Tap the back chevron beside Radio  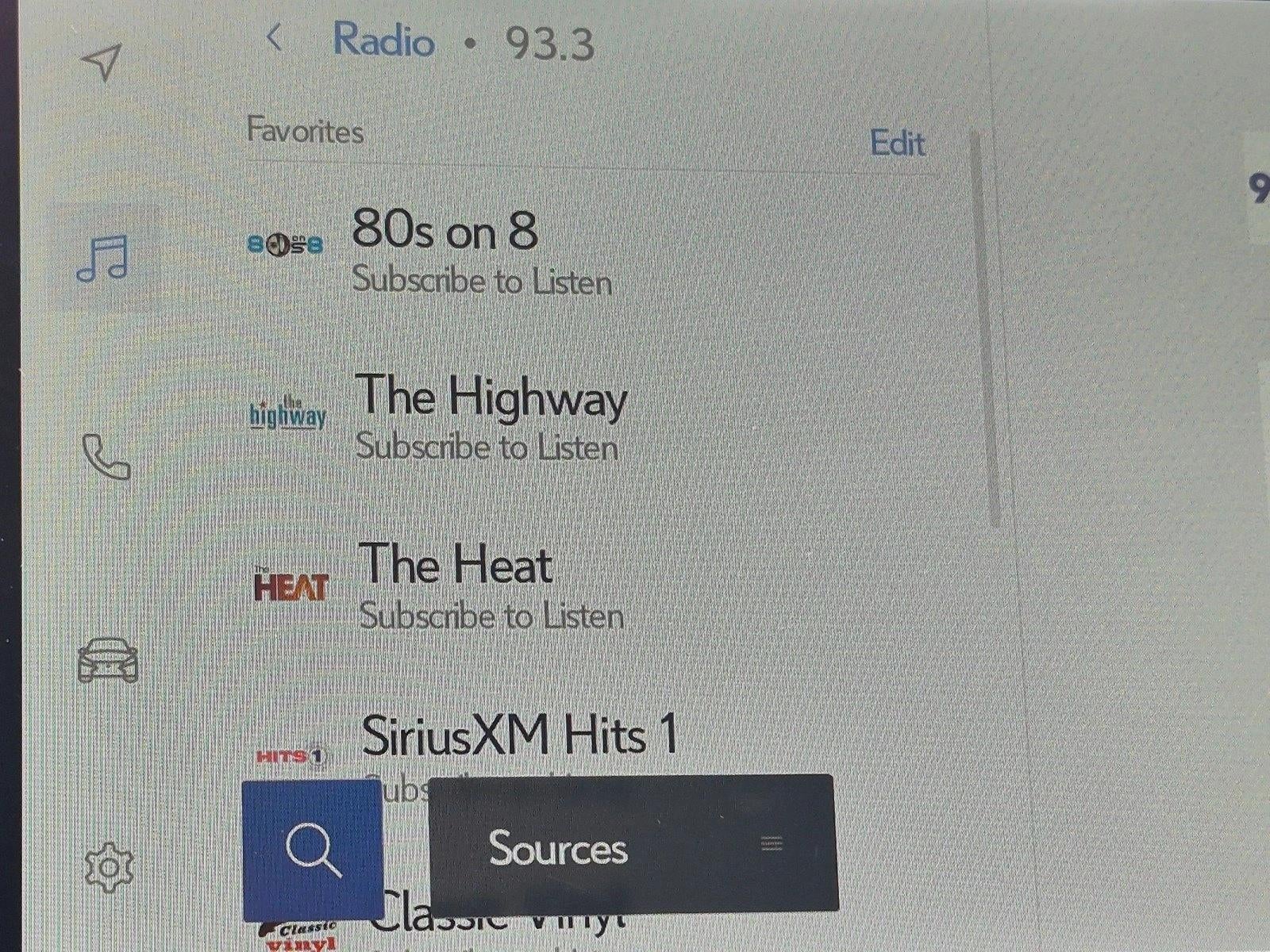275,37
